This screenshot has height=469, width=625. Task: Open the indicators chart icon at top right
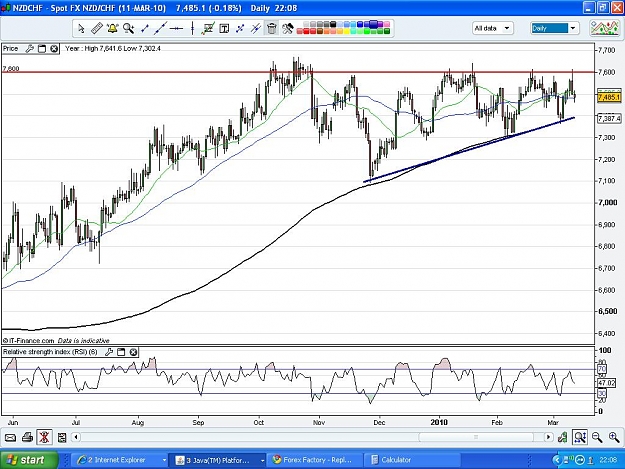604,28
